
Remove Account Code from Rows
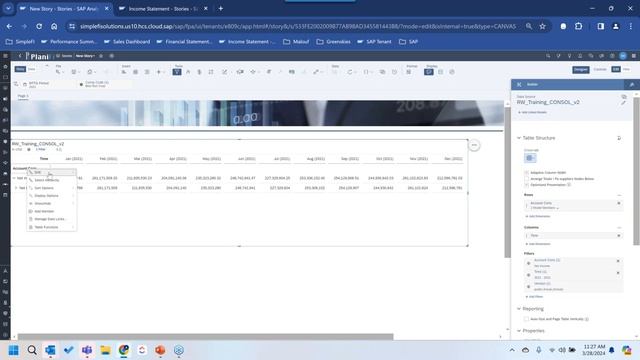click(619, 203)
